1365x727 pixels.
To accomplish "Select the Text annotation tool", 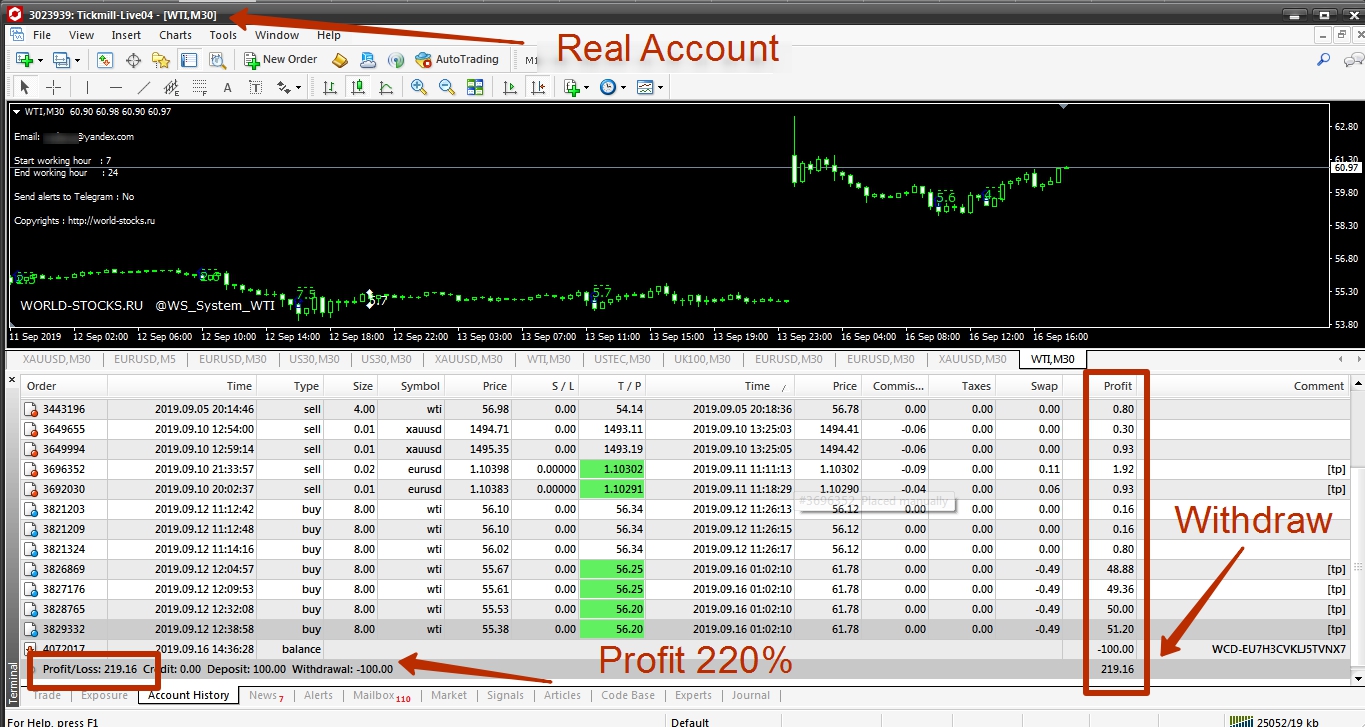I will click(x=227, y=87).
